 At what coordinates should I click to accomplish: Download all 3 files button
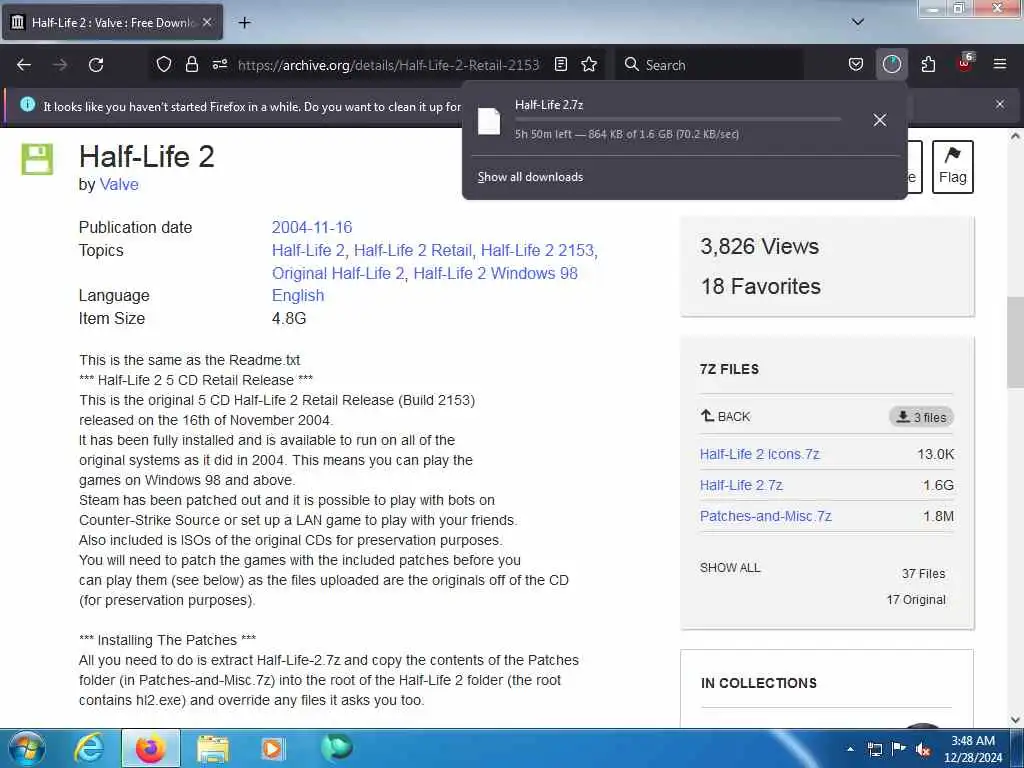click(x=921, y=417)
